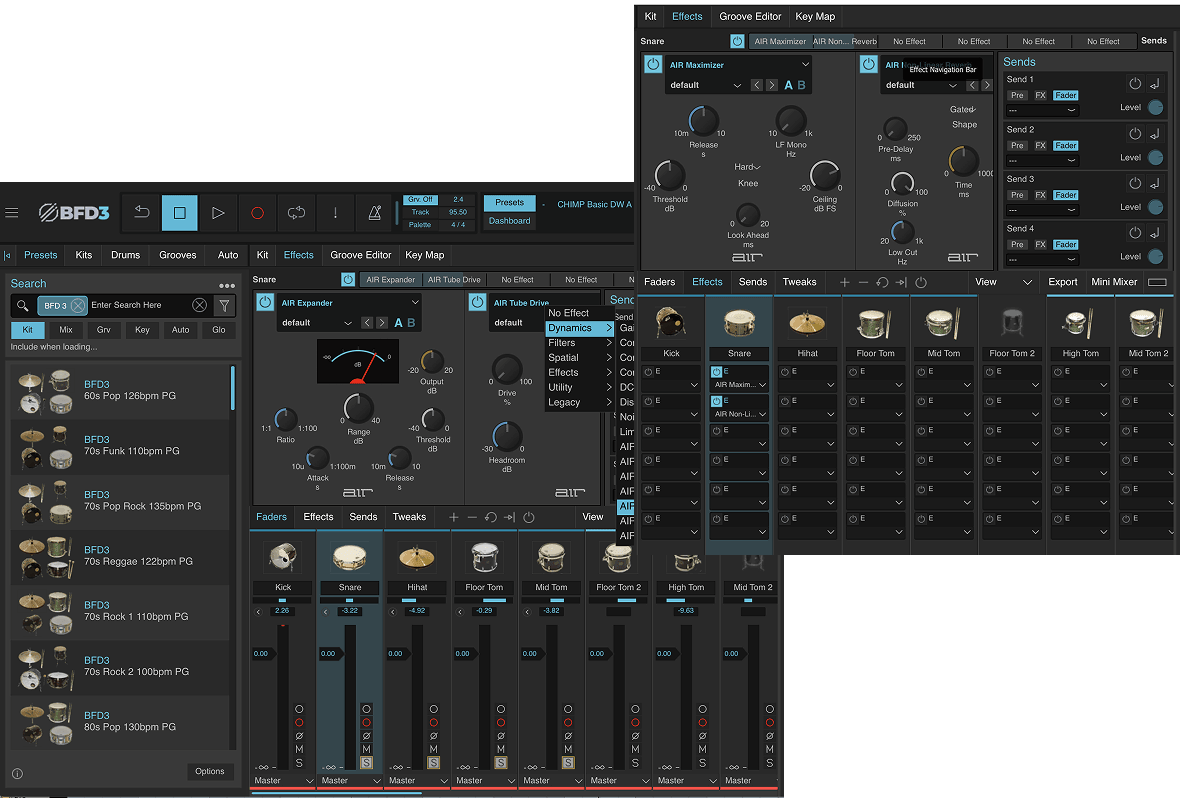This screenshot has height=800, width=1180.
Task: Open the Grooves browser tab
Action: pos(177,255)
